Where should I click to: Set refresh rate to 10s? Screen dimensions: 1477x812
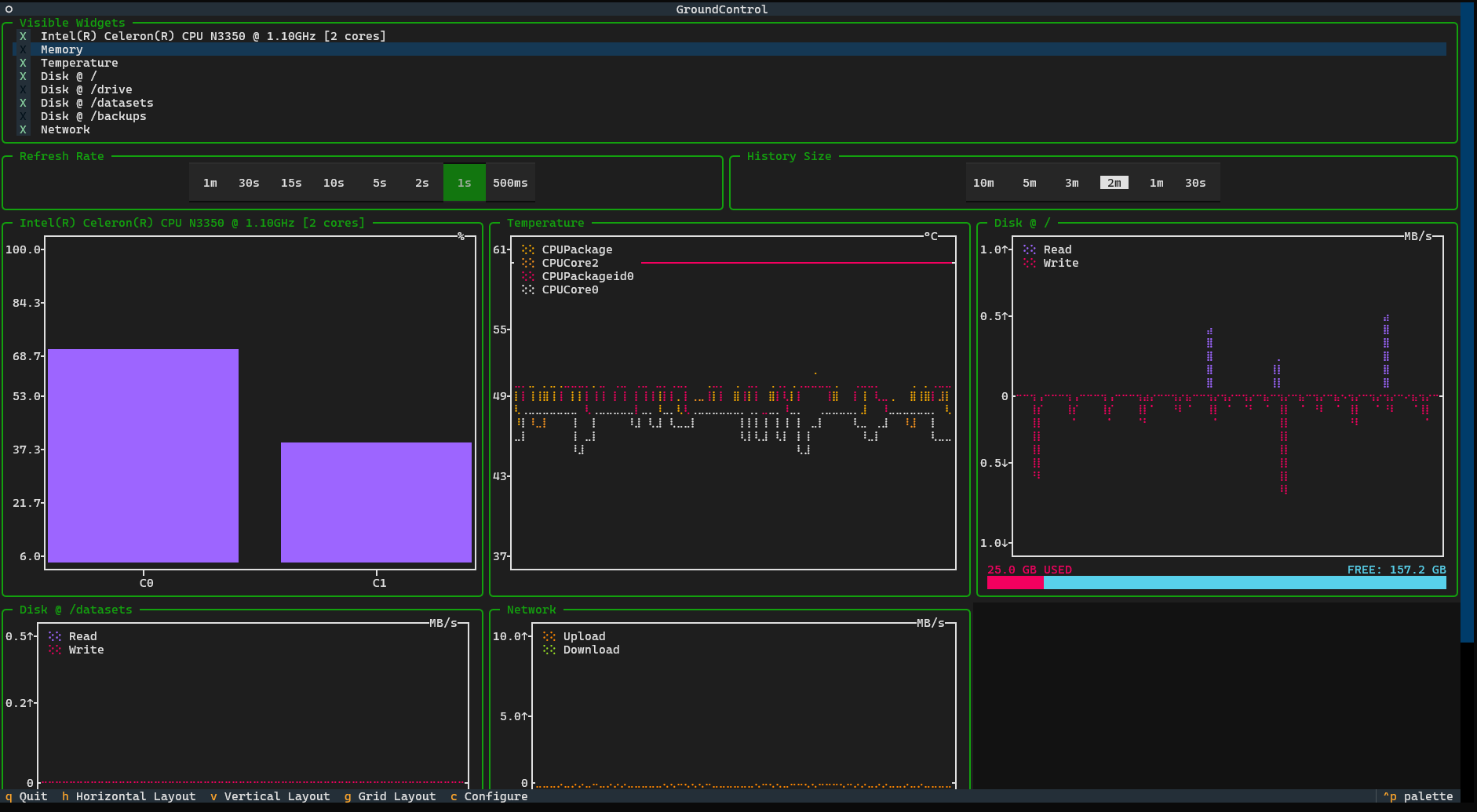pyautogui.click(x=334, y=183)
